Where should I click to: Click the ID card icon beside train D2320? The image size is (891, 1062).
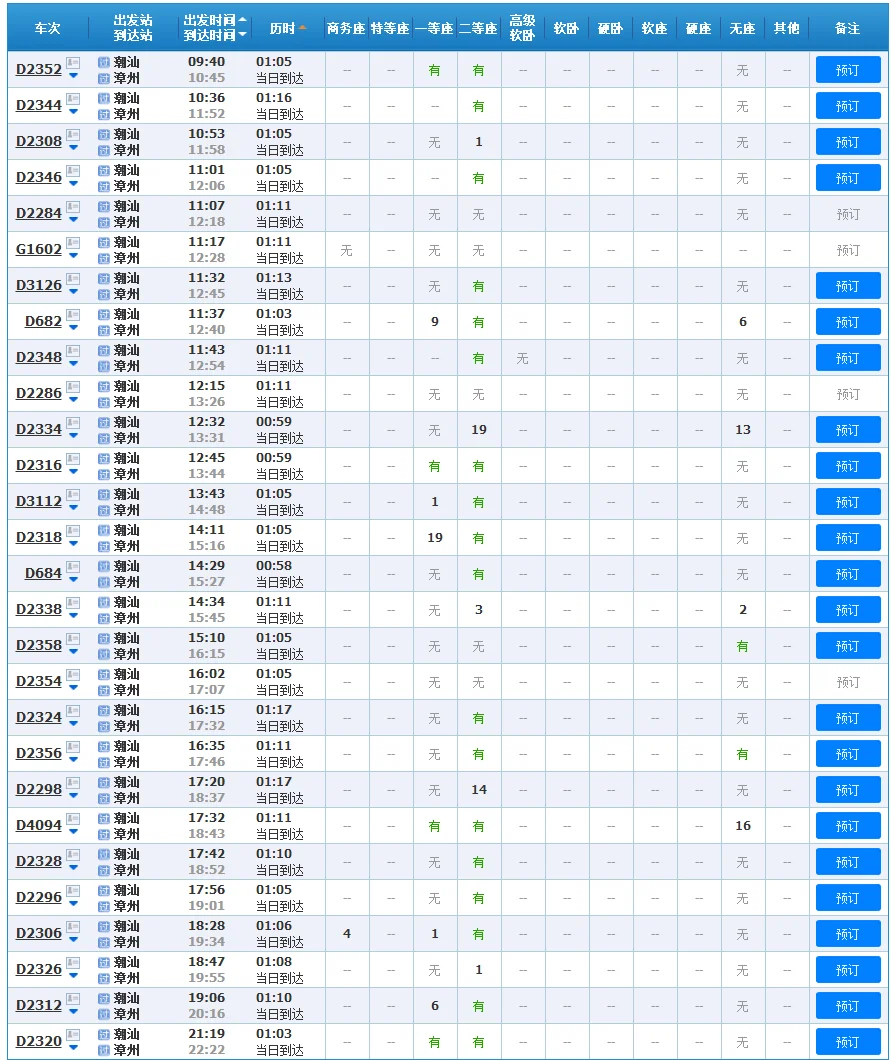pos(73,1035)
